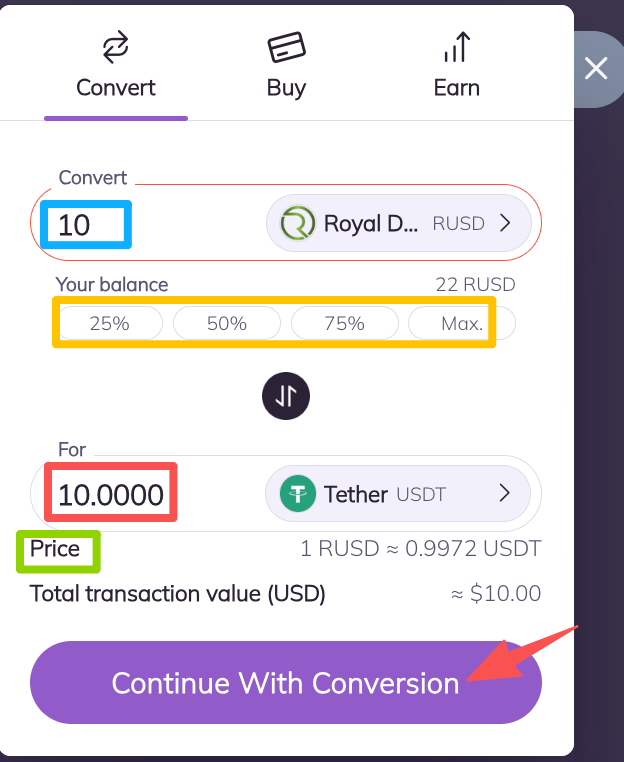The width and height of the screenshot is (624, 762).
Task: Click the Convert arrows icon
Action: tap(116, 47)
